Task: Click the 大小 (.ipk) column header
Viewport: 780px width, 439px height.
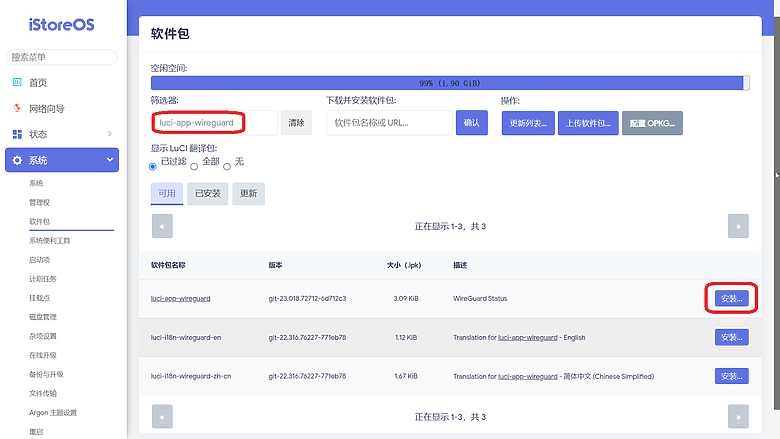Action: click(404, 265)
